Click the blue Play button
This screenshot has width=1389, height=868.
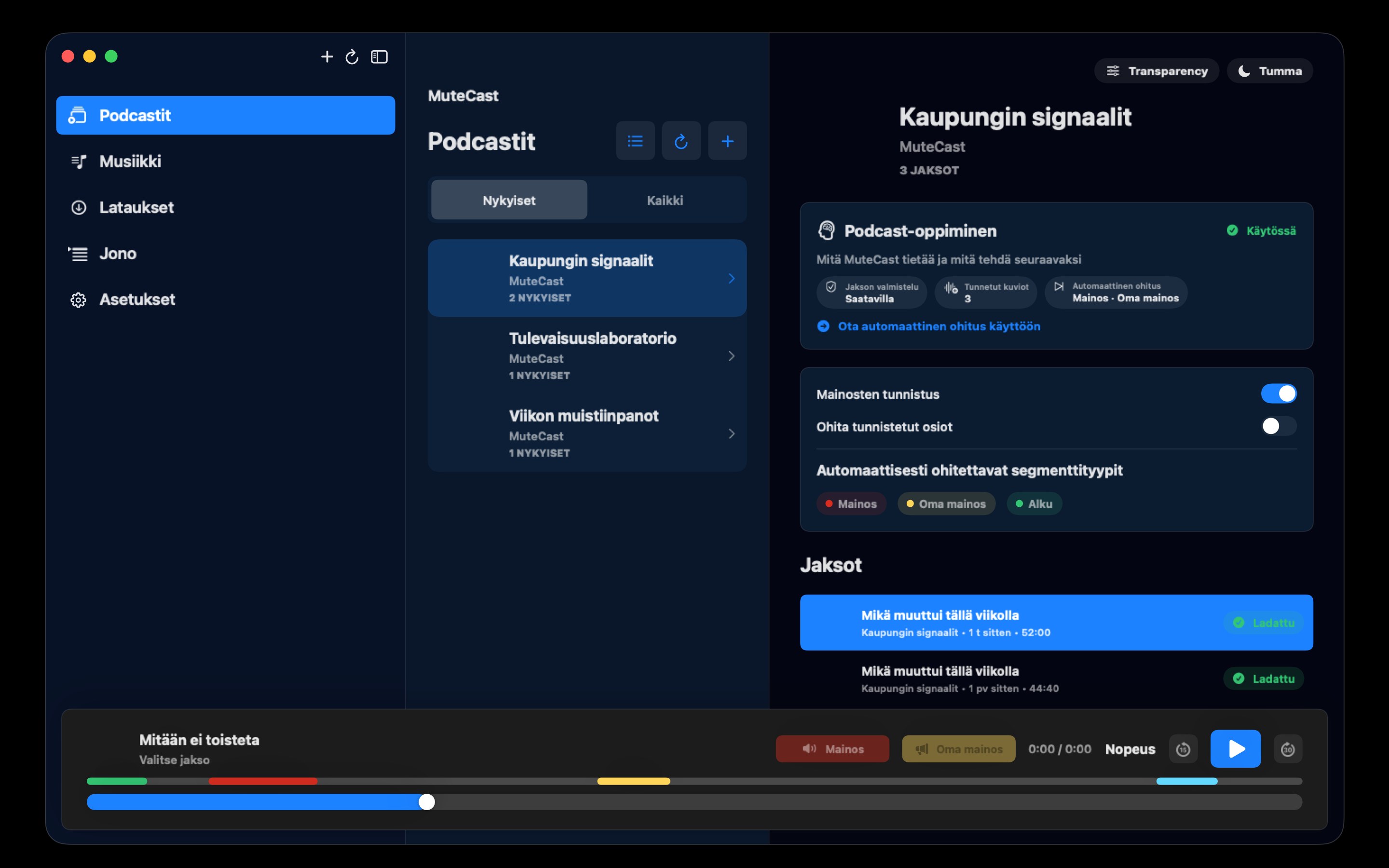1235,748
